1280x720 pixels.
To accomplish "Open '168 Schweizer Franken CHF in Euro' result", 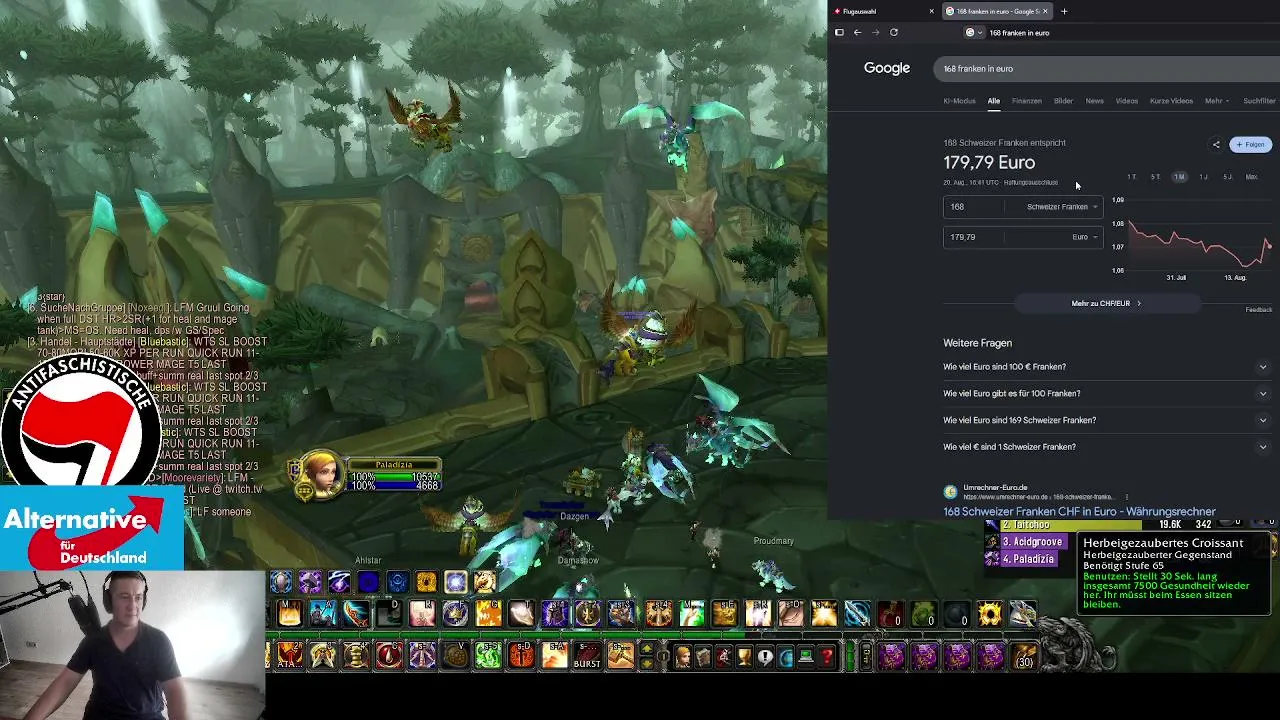I will (x=1079, y=511).
